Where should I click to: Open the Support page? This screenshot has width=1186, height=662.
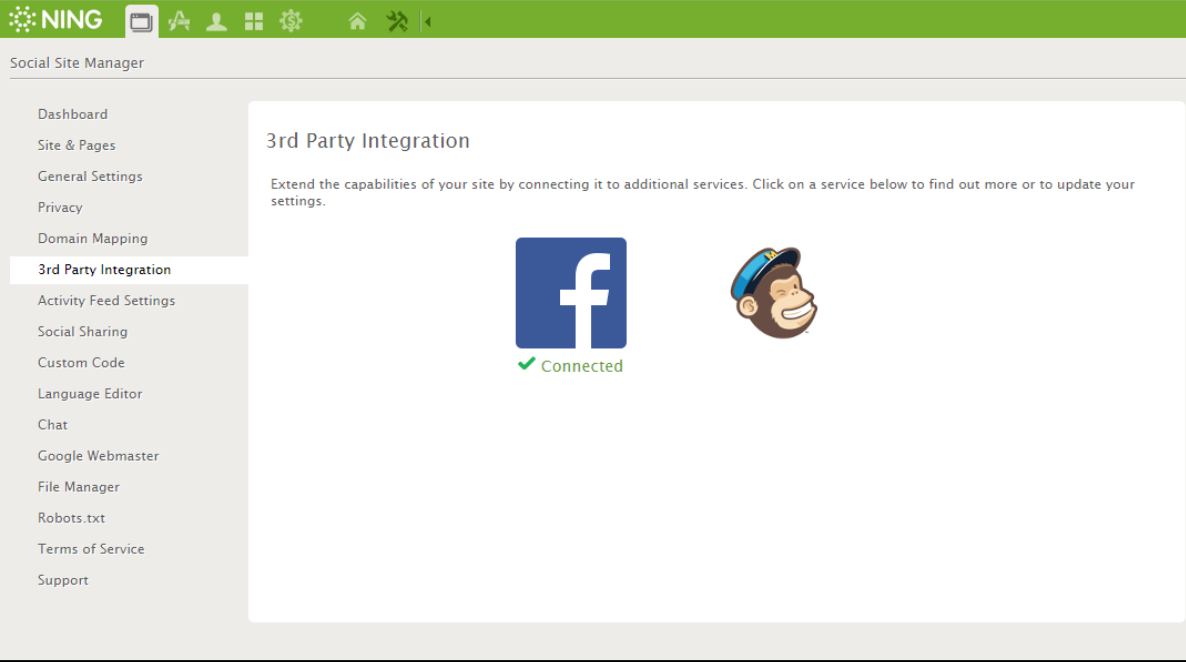(63, 580)
